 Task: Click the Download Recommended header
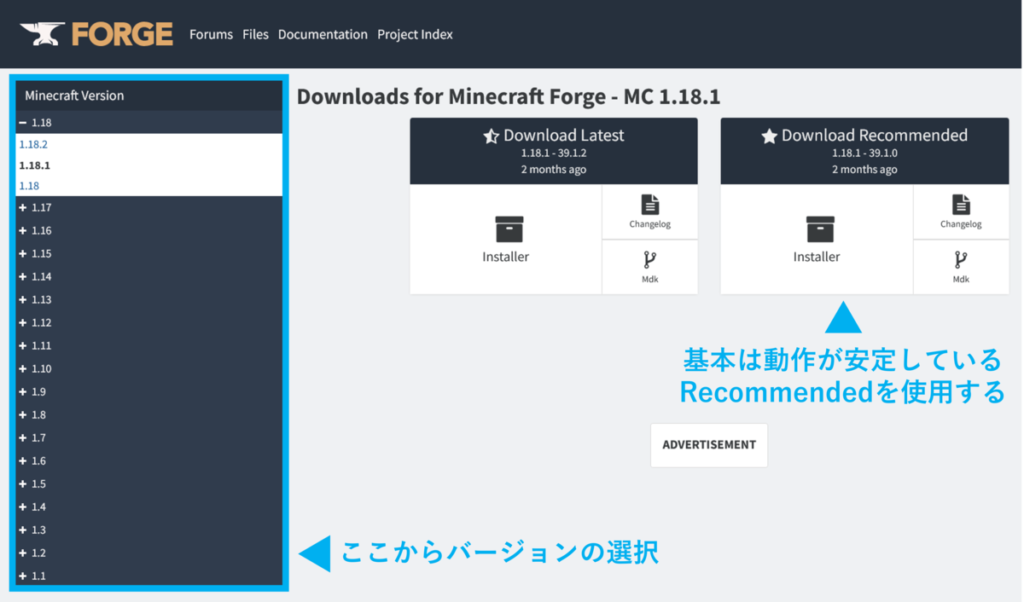pyautogui.click(x=865, y=151)
